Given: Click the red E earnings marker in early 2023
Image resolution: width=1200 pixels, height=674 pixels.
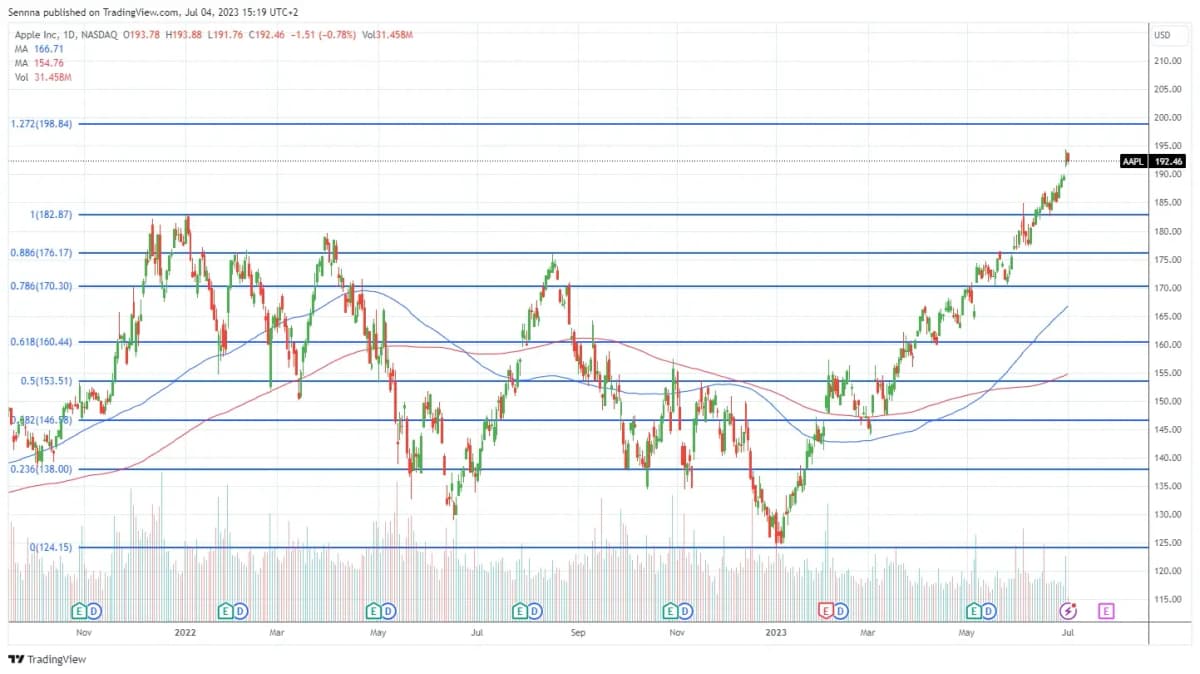Looking at the screenshot, I should (826, 610).
